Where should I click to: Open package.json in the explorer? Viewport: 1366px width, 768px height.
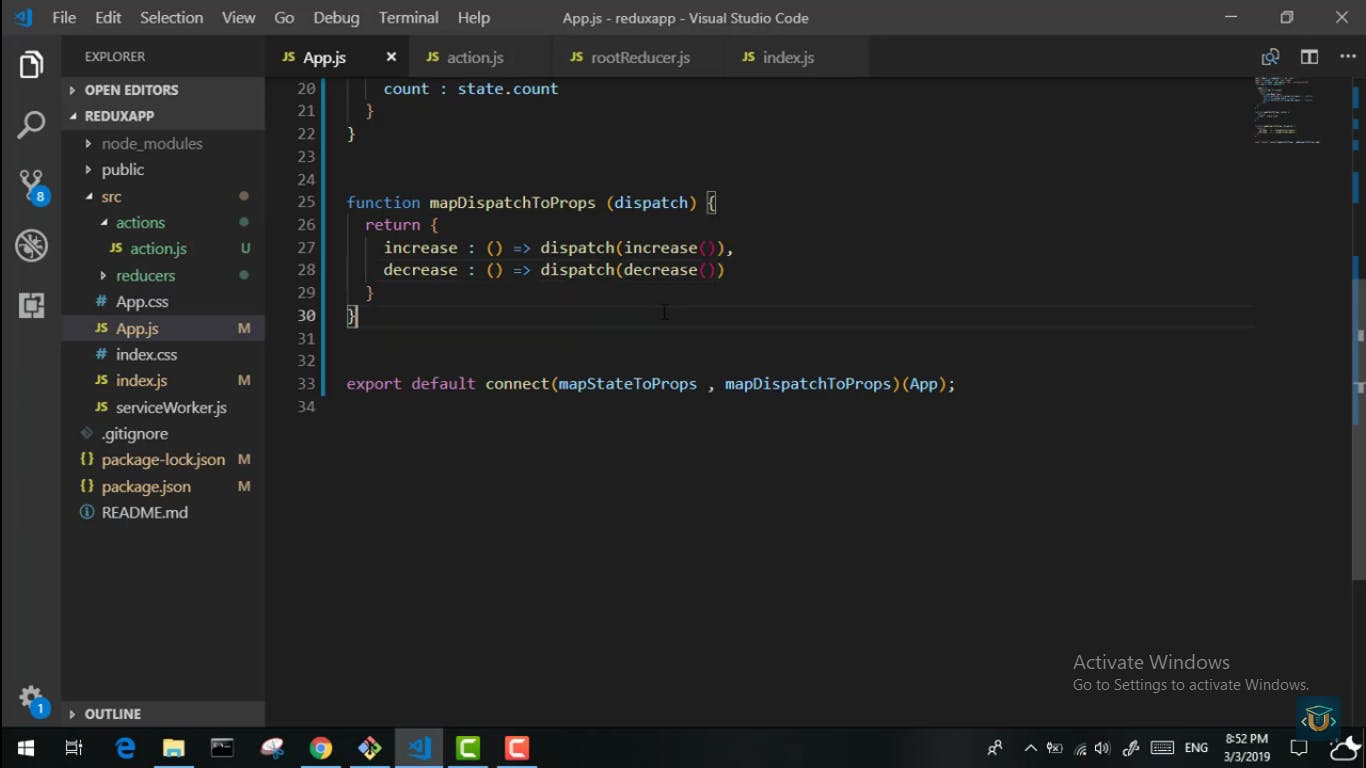coord(146,487)
